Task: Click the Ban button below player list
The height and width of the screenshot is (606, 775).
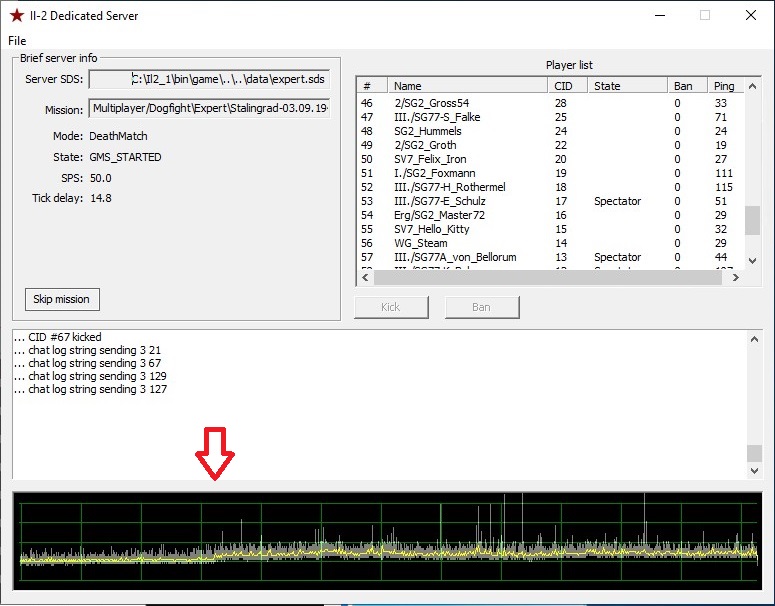Action: [x=481, y=307]
